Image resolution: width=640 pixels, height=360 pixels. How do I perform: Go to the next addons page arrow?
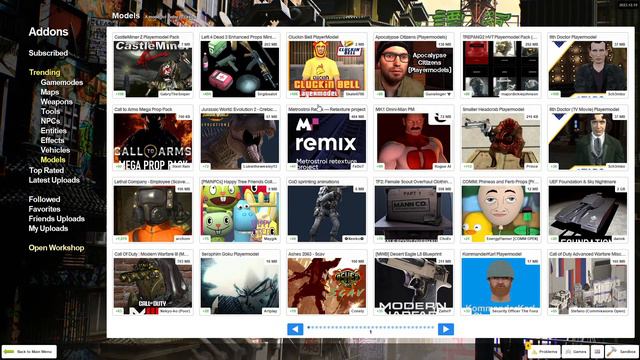pyautogui.click(x=446, y=329)
